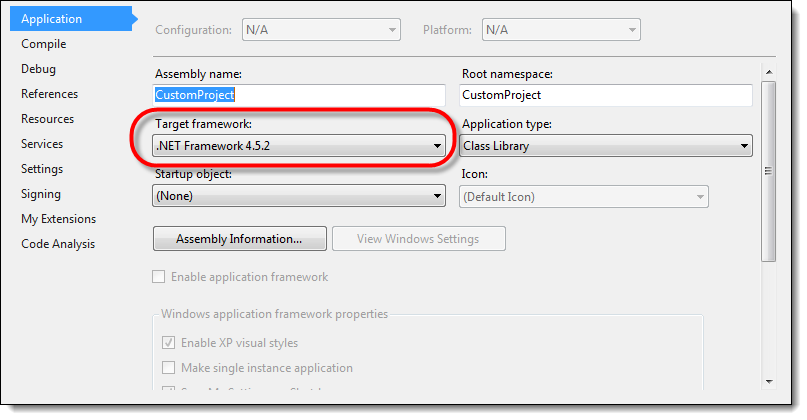
Task: Open the Configuration dropdown
Action: point(321,30)
